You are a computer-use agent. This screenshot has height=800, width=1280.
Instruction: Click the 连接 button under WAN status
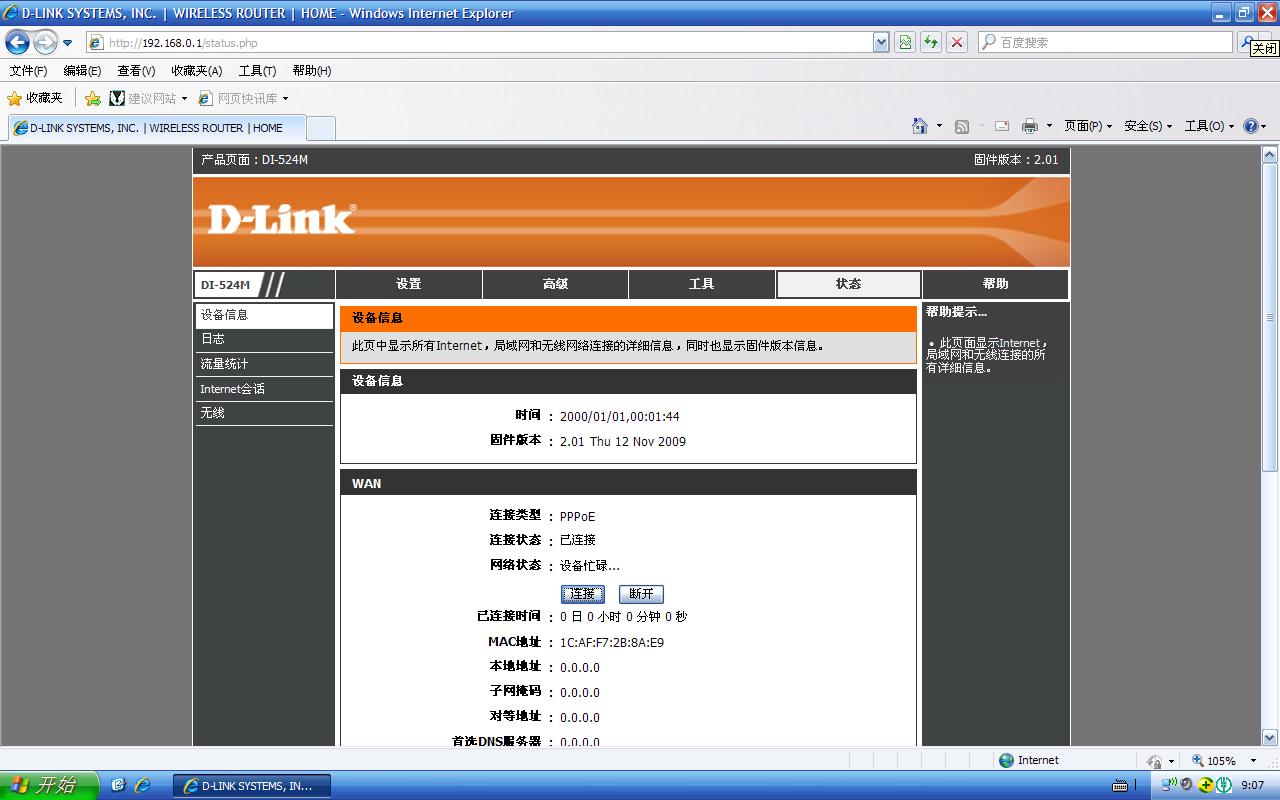point(582,593)
